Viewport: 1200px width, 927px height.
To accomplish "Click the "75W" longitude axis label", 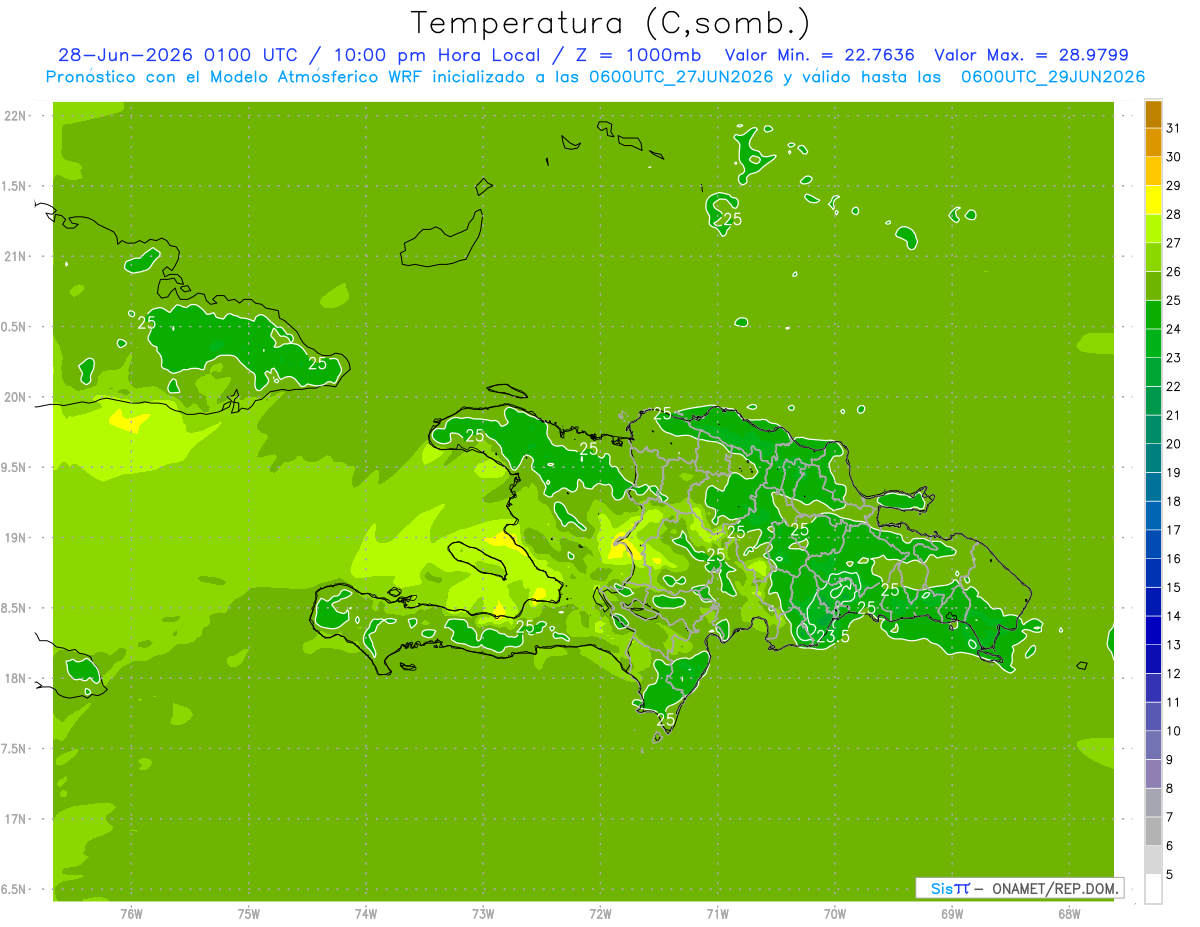I will tap(249, 914).
